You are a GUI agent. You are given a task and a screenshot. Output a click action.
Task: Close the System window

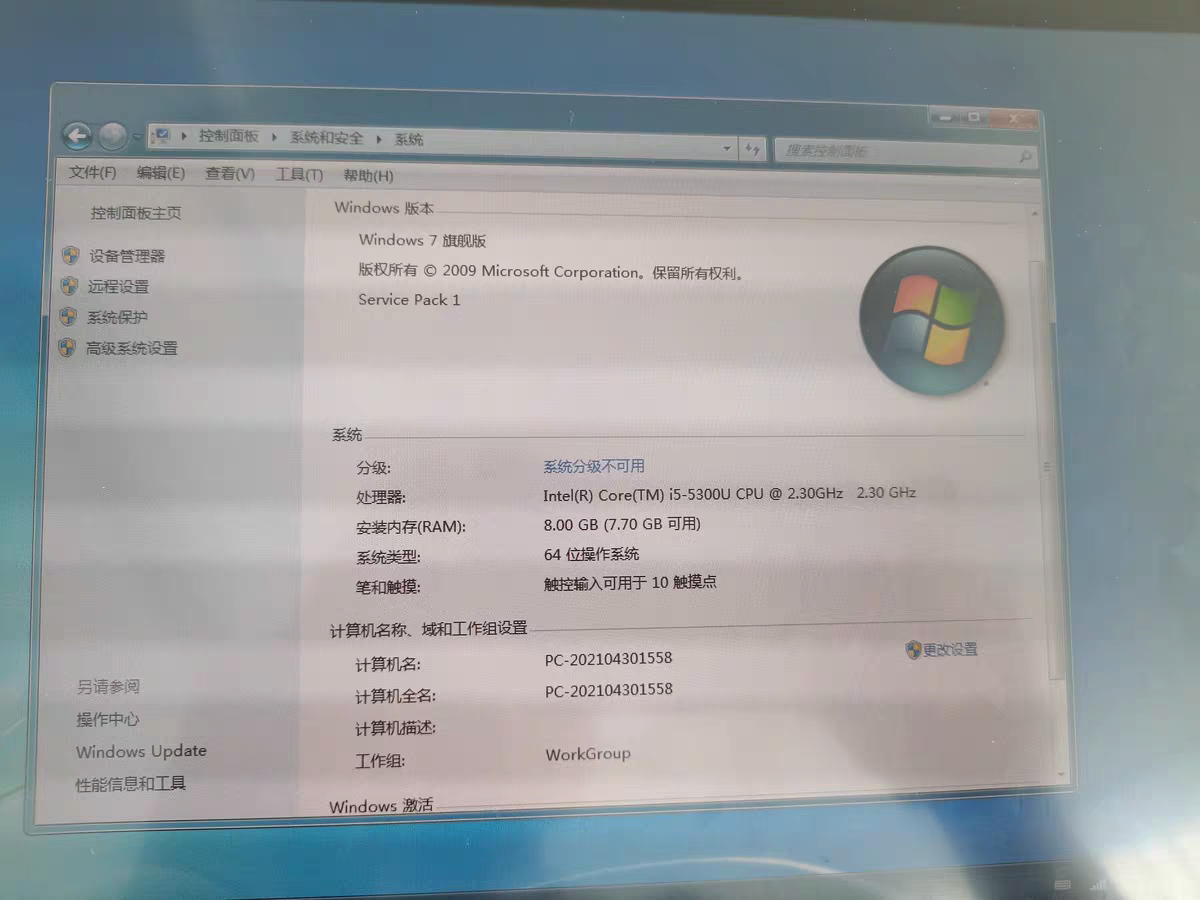tap(1012, 120)
